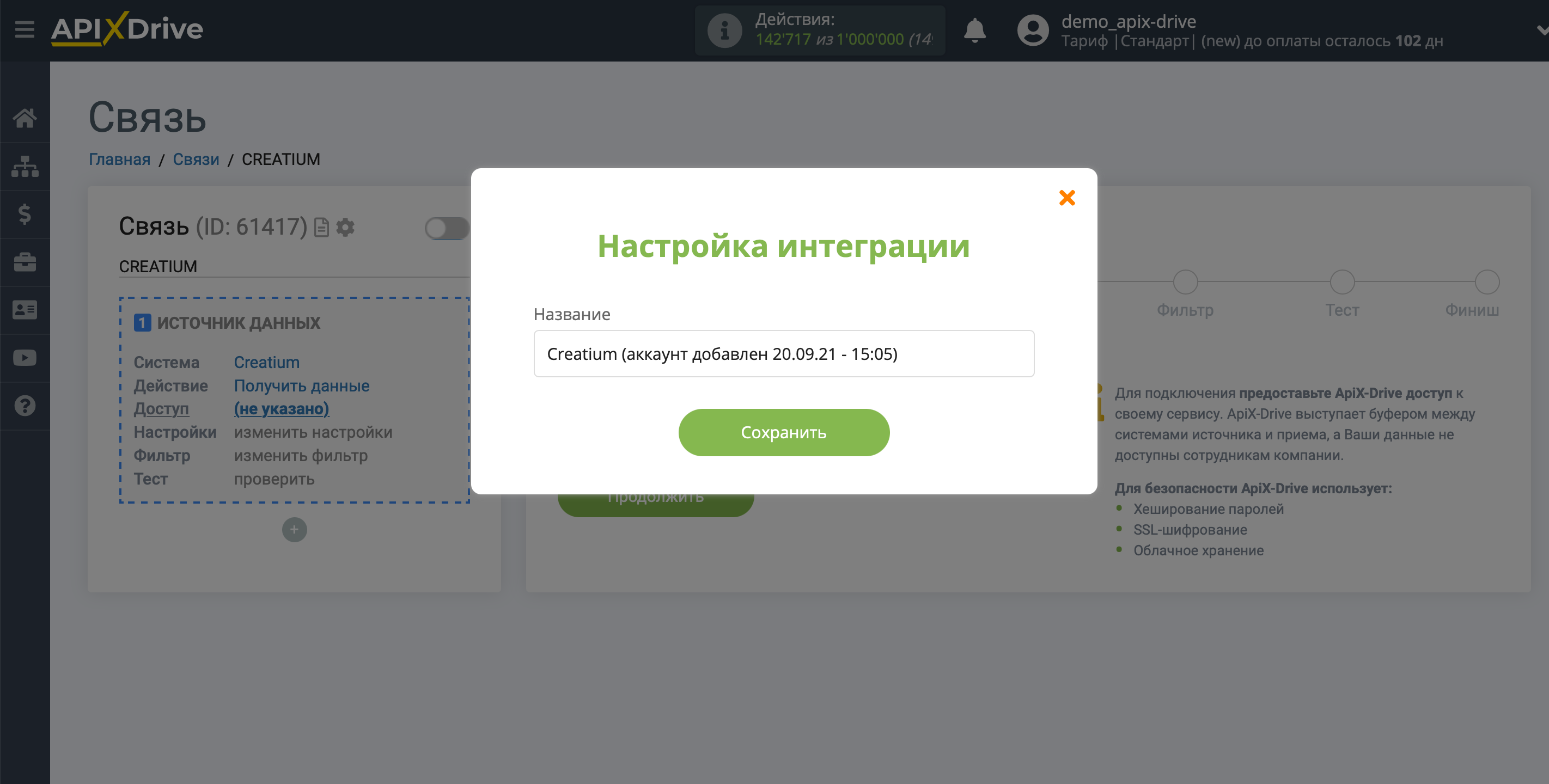This screenshot has width=1549, height=784.
Task: Open the Actions info icon
Action: [x=724, y=30]
